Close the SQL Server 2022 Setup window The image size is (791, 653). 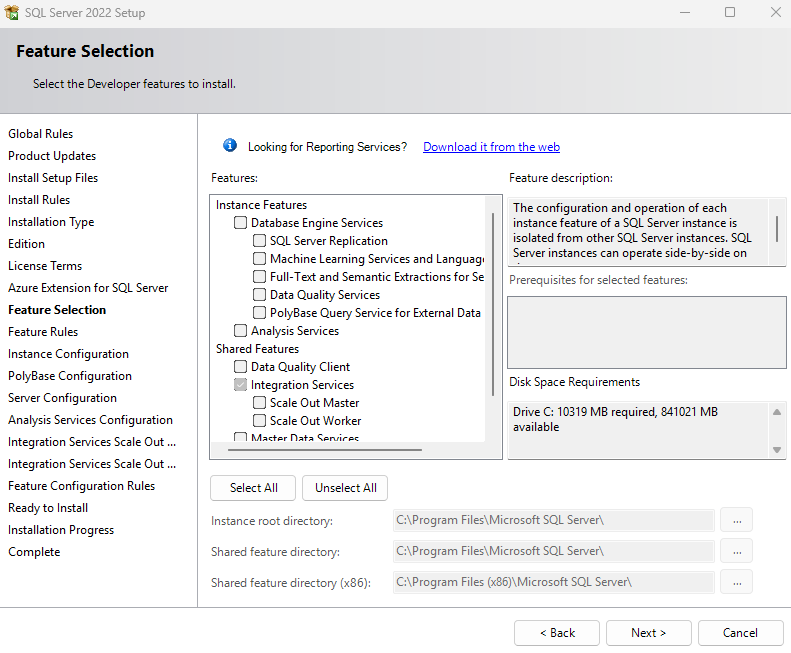coord(776,12)
